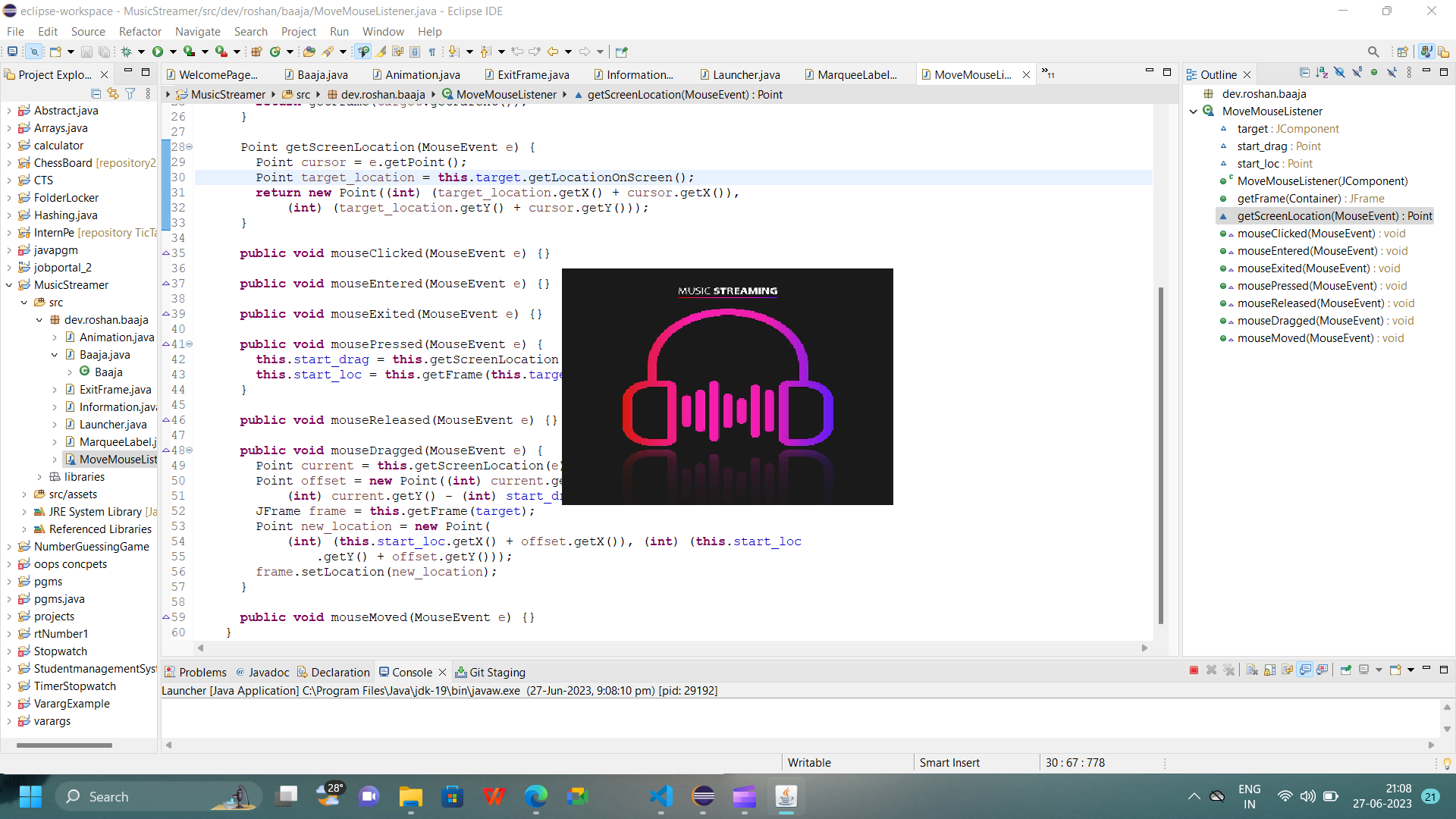The width and height of the screenshot is (1456, 819).
Task: Show hidden editor tabs list (»11)
Action: tap(1049, 74)
